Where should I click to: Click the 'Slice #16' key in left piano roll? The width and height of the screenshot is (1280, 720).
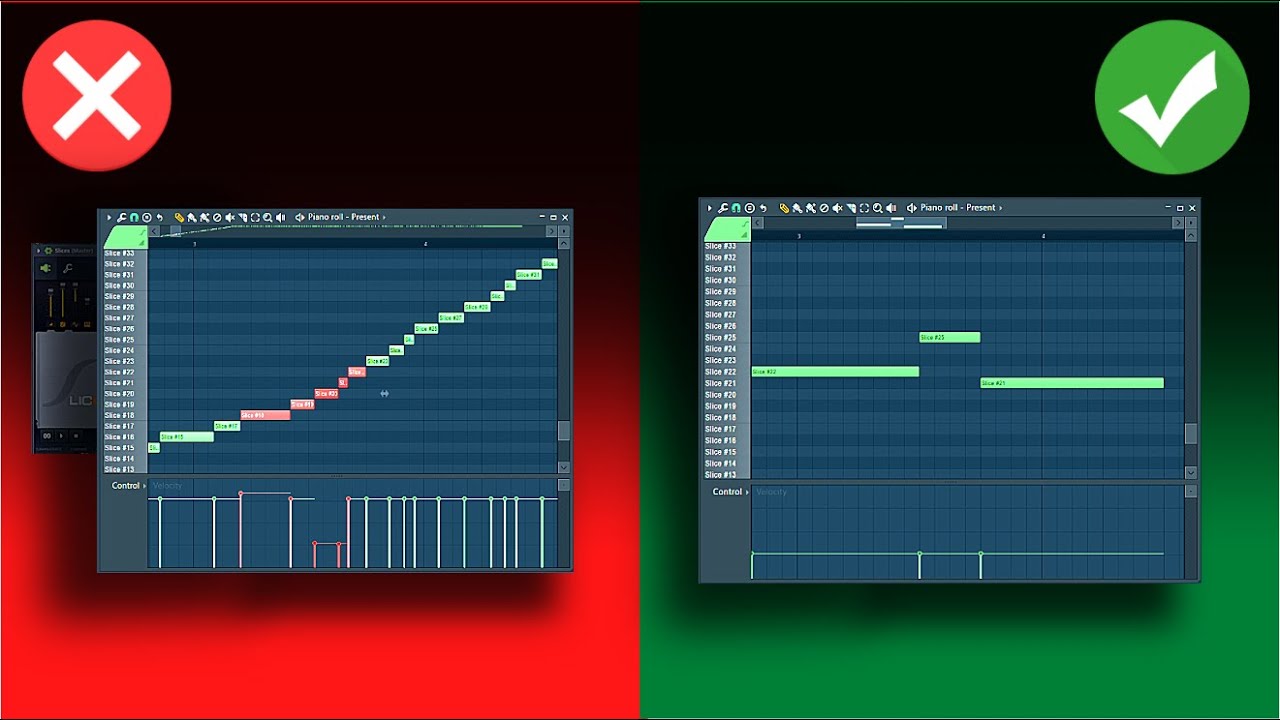tap(125, 437)
